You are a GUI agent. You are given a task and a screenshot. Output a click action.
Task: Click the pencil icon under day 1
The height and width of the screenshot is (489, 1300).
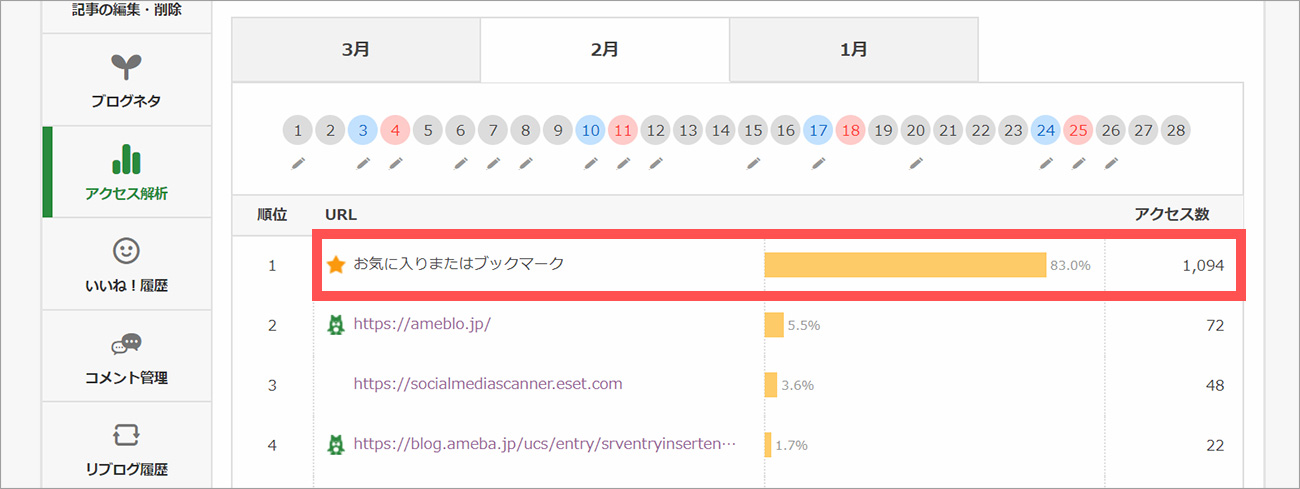(x=298, y=162)
